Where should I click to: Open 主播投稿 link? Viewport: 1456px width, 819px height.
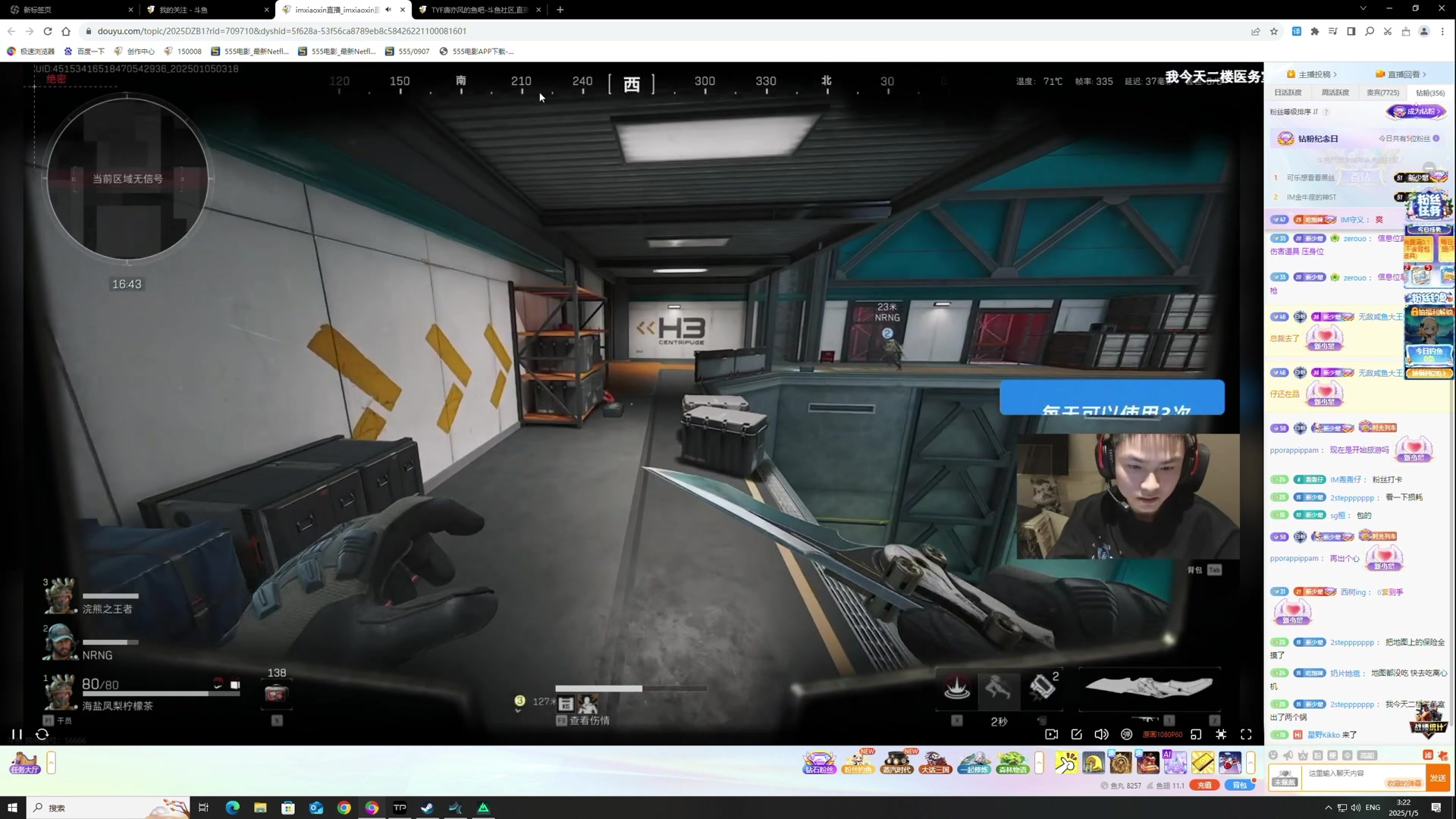(x=1312, y=74)
